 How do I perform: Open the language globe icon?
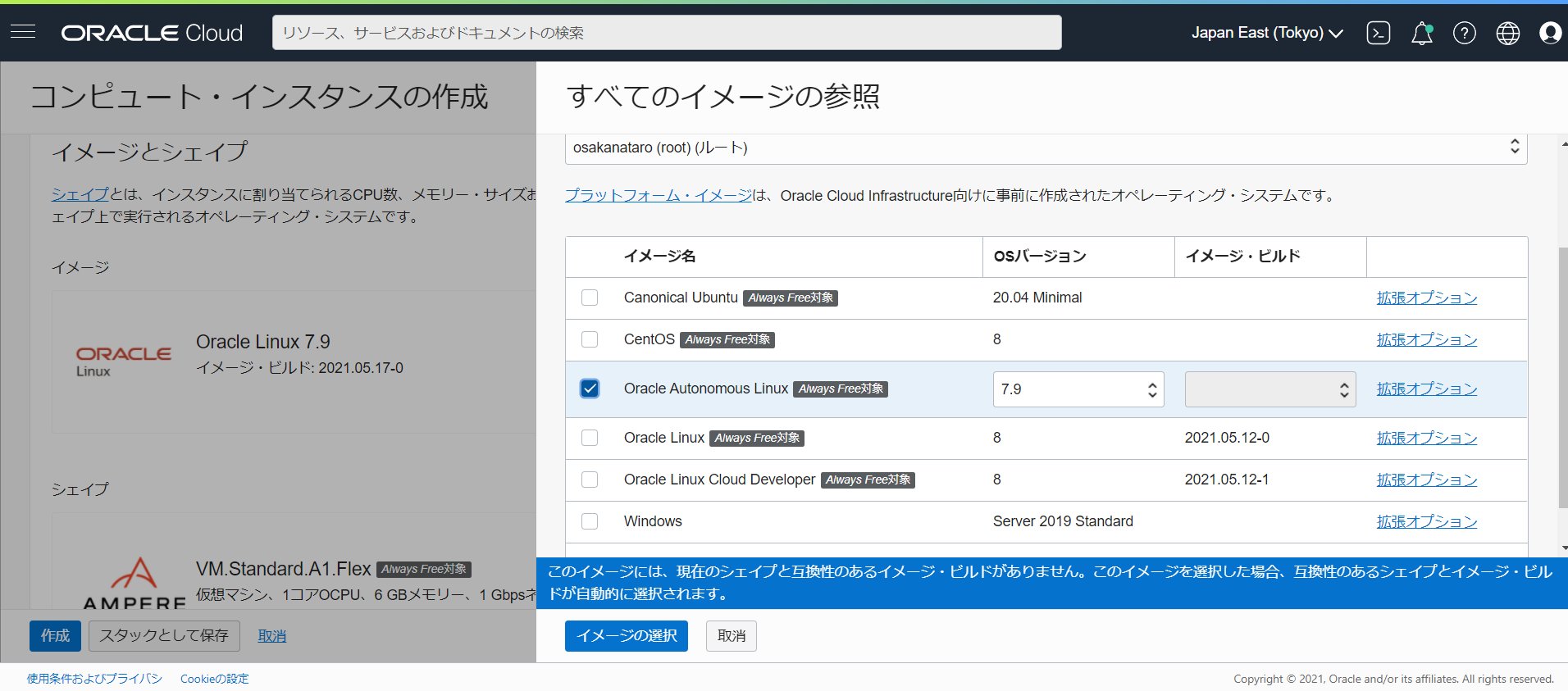[1508, 33]
